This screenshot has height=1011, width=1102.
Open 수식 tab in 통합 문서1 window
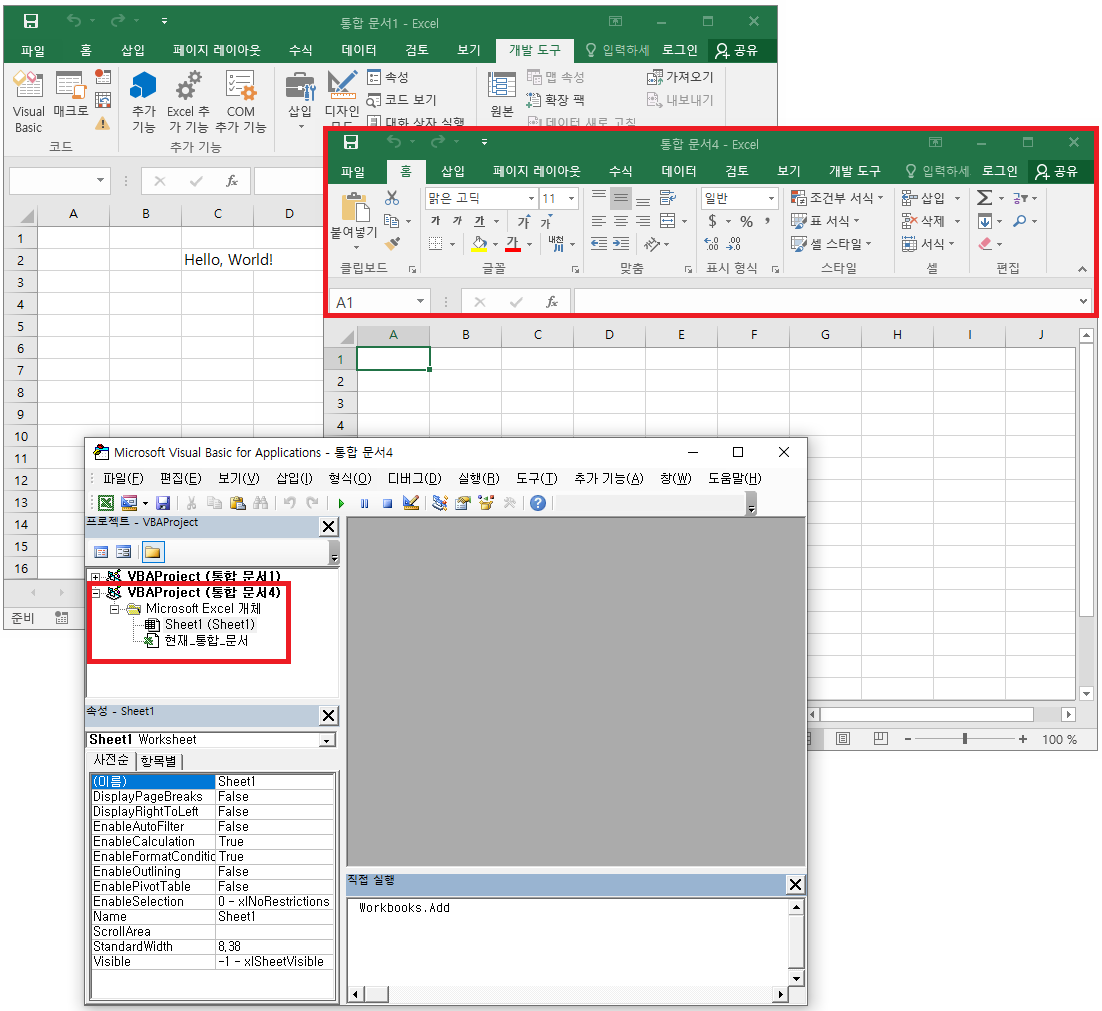pyautogui.click(x=301, y=50)
